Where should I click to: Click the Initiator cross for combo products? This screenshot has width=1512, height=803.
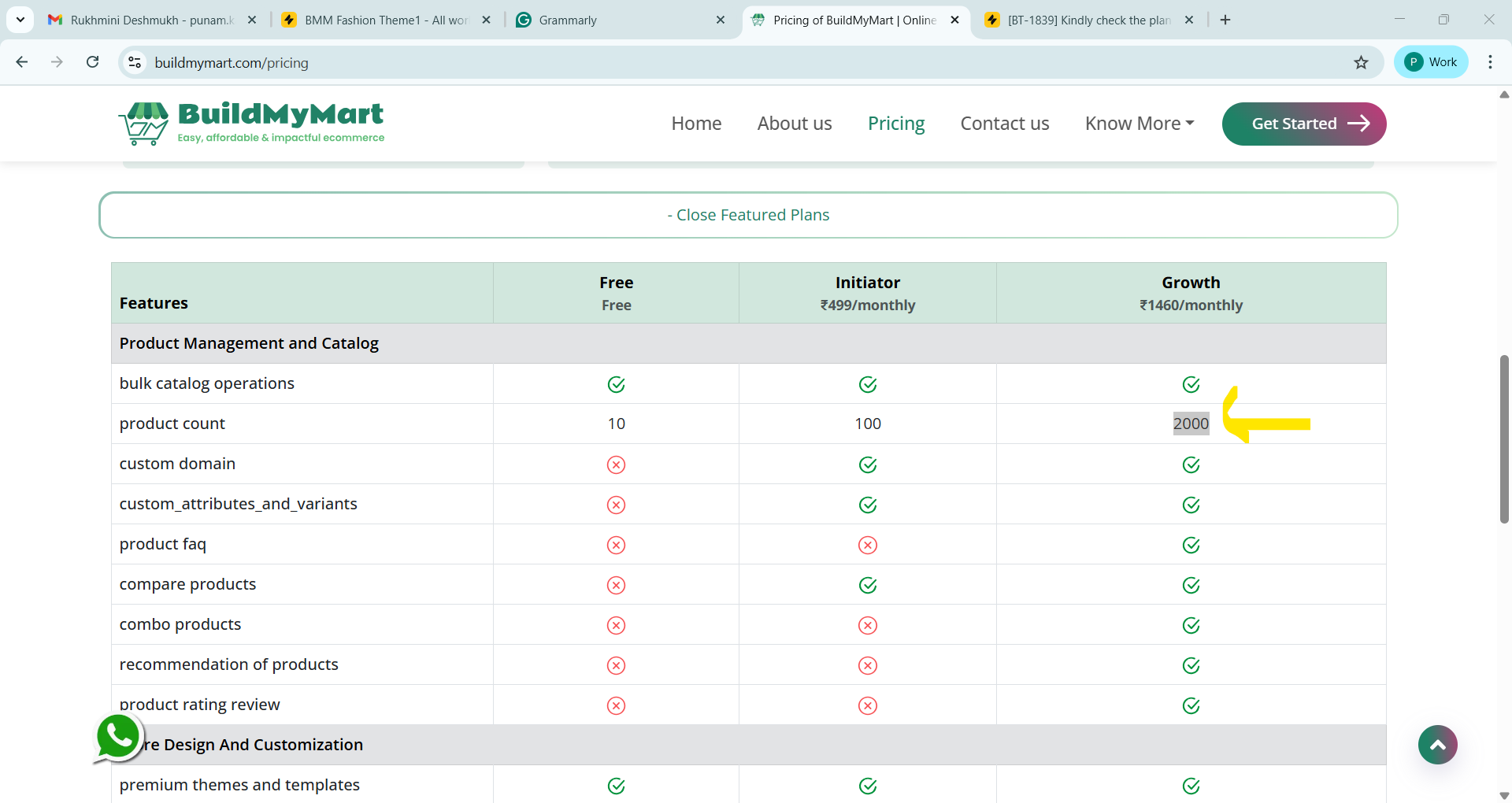[868, 625]
